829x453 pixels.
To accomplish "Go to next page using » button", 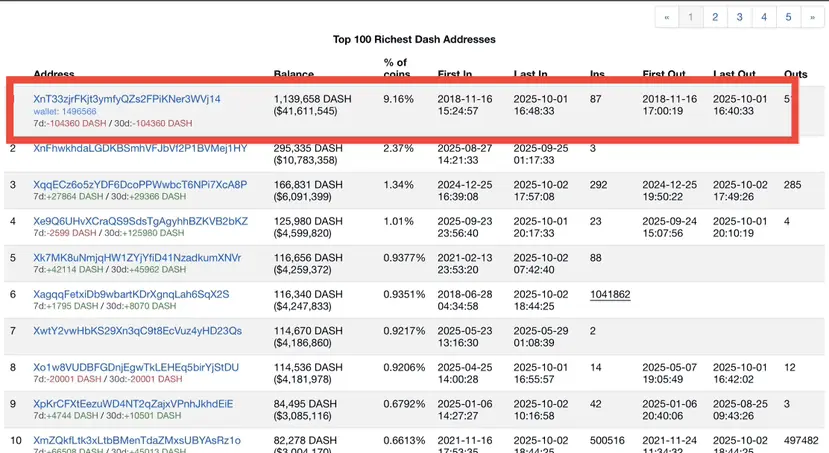I will tap(812, 17).
